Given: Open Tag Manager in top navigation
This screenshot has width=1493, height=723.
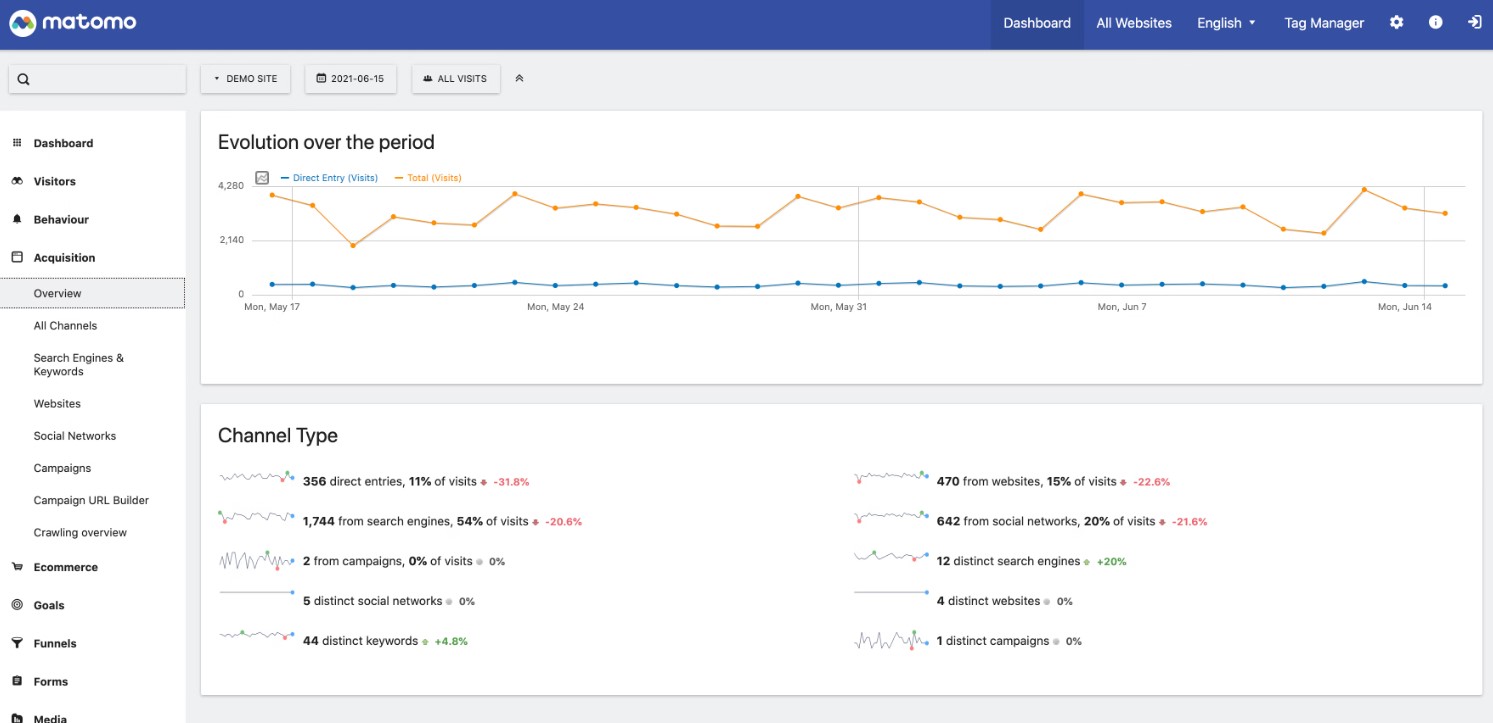Looking at the screenshot, I should click(1323, 23).
